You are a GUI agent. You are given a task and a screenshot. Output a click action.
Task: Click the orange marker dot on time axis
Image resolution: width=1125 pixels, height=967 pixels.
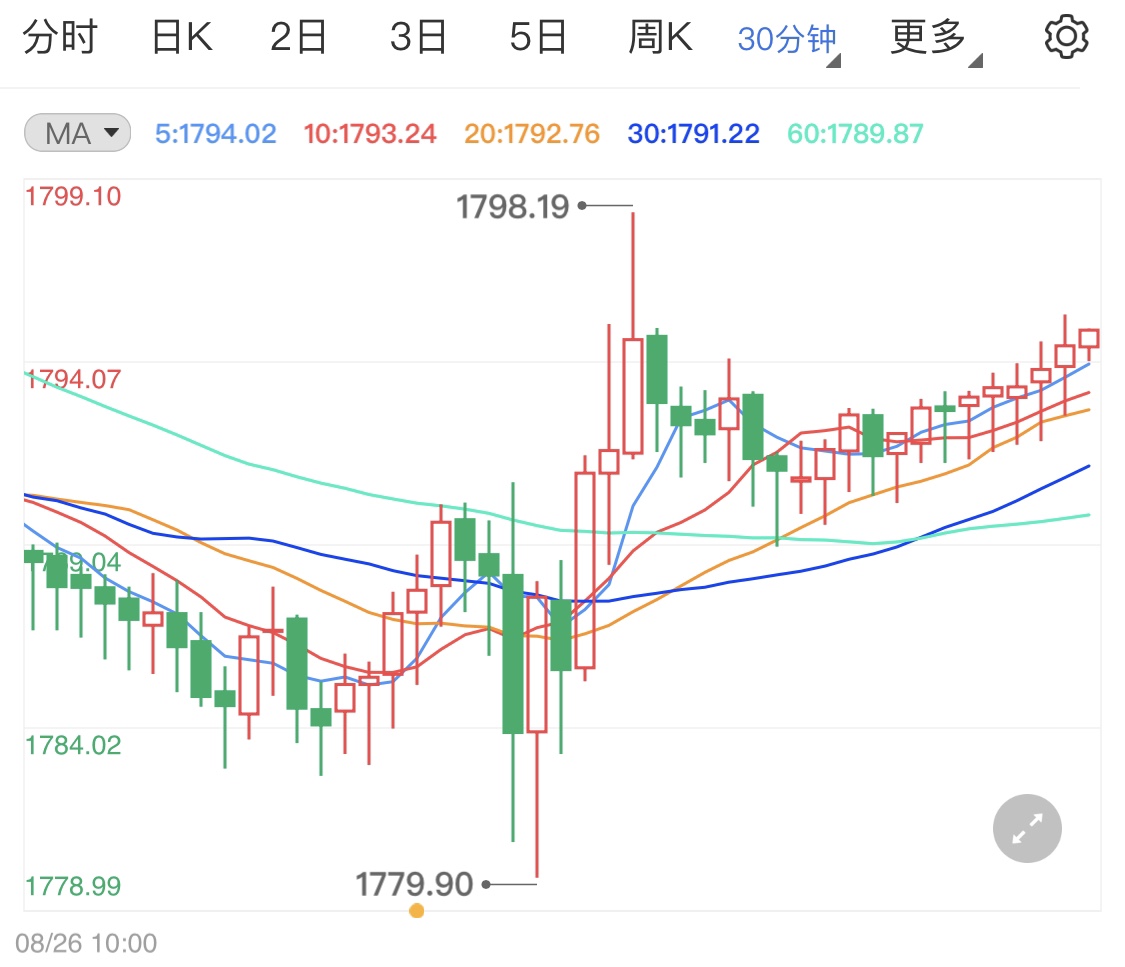[416, 911]
